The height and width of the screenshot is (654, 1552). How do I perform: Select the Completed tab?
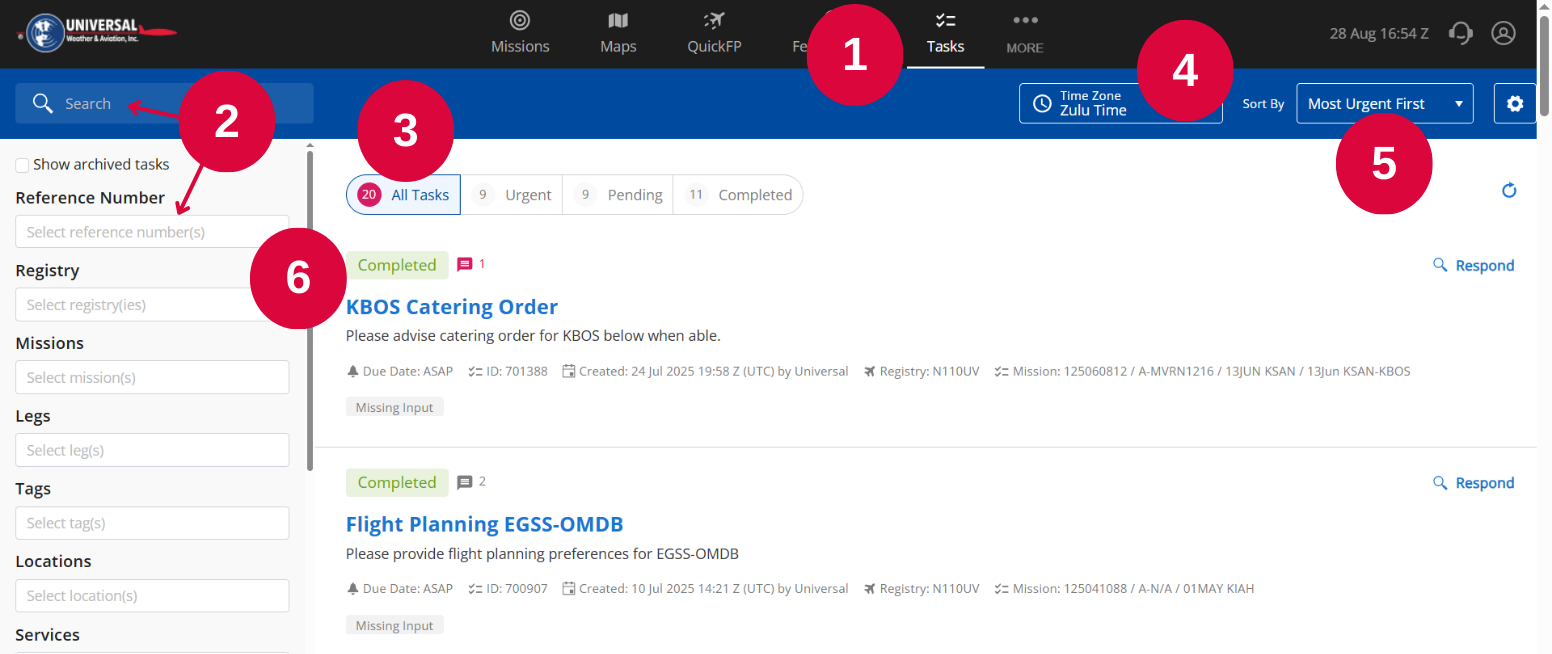pyautogui.click(x=738, y=195)
